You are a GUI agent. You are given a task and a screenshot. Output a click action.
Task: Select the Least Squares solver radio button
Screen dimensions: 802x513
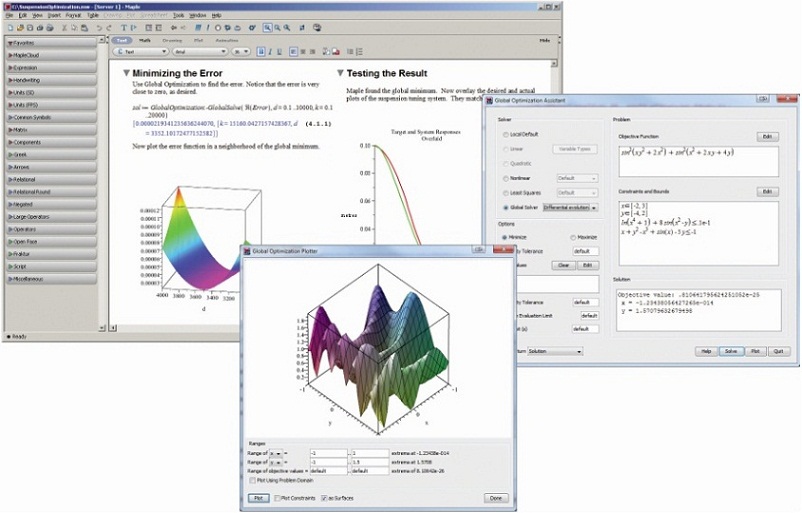tap(505, 193)
